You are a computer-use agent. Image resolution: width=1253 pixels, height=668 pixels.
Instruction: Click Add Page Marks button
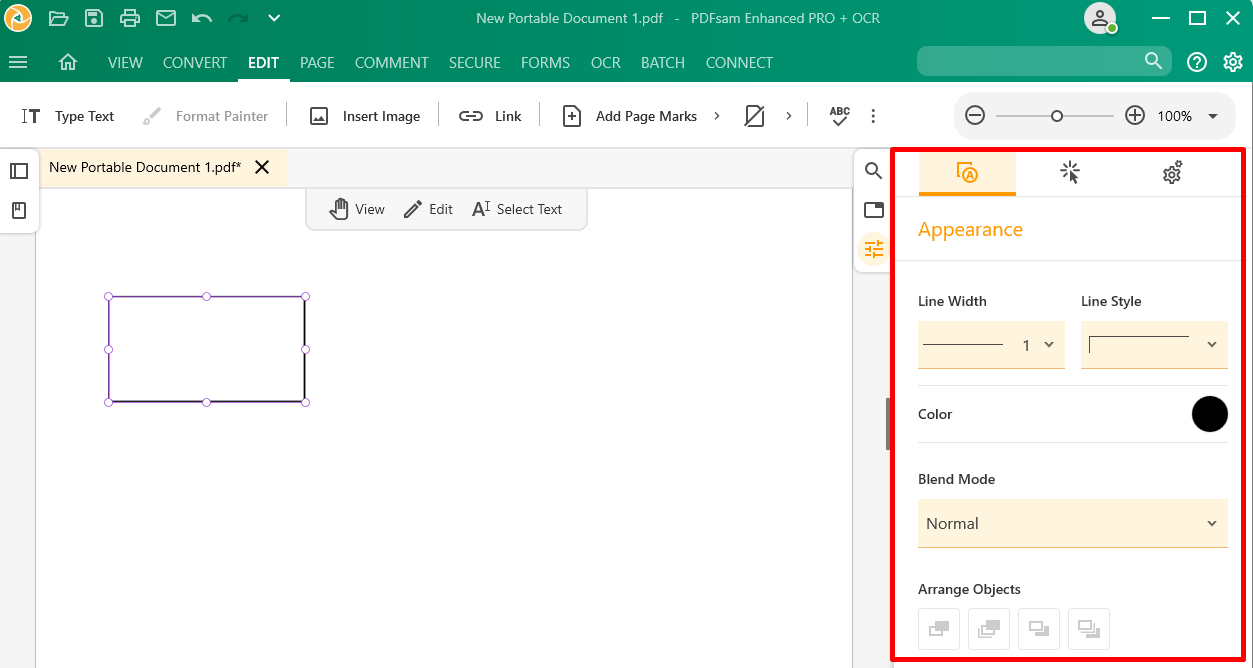click(629, 116)
